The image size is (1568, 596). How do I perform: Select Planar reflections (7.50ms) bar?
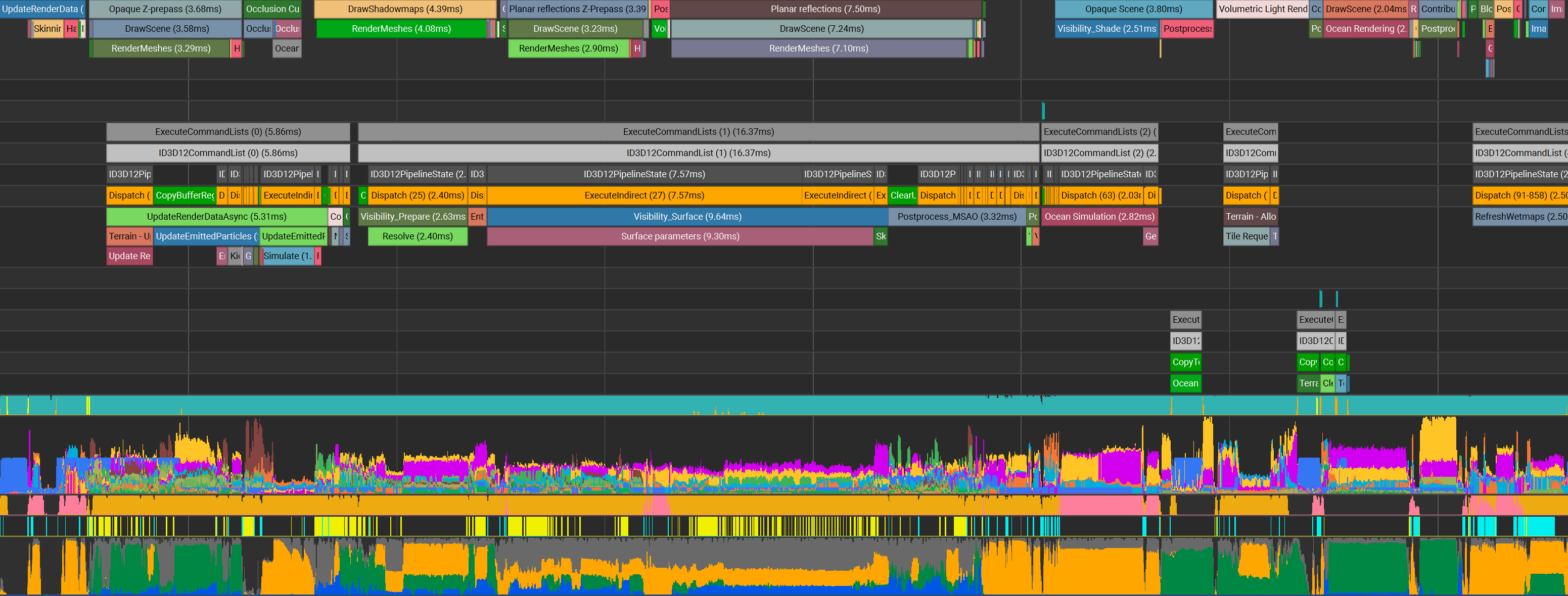(x=825, y=9)
